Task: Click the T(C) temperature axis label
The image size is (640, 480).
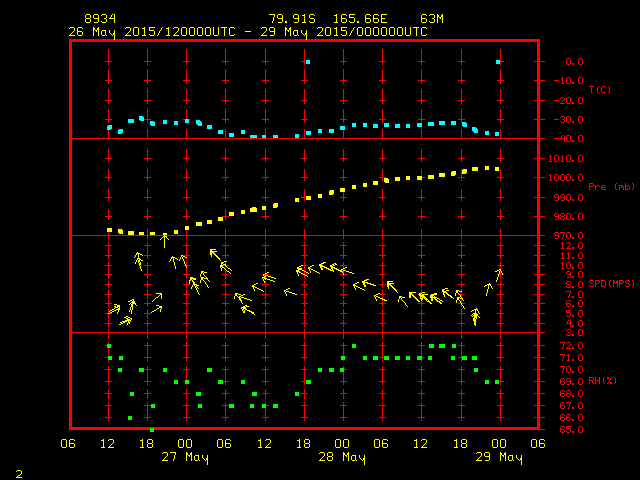Action: (x=600, y=89)
